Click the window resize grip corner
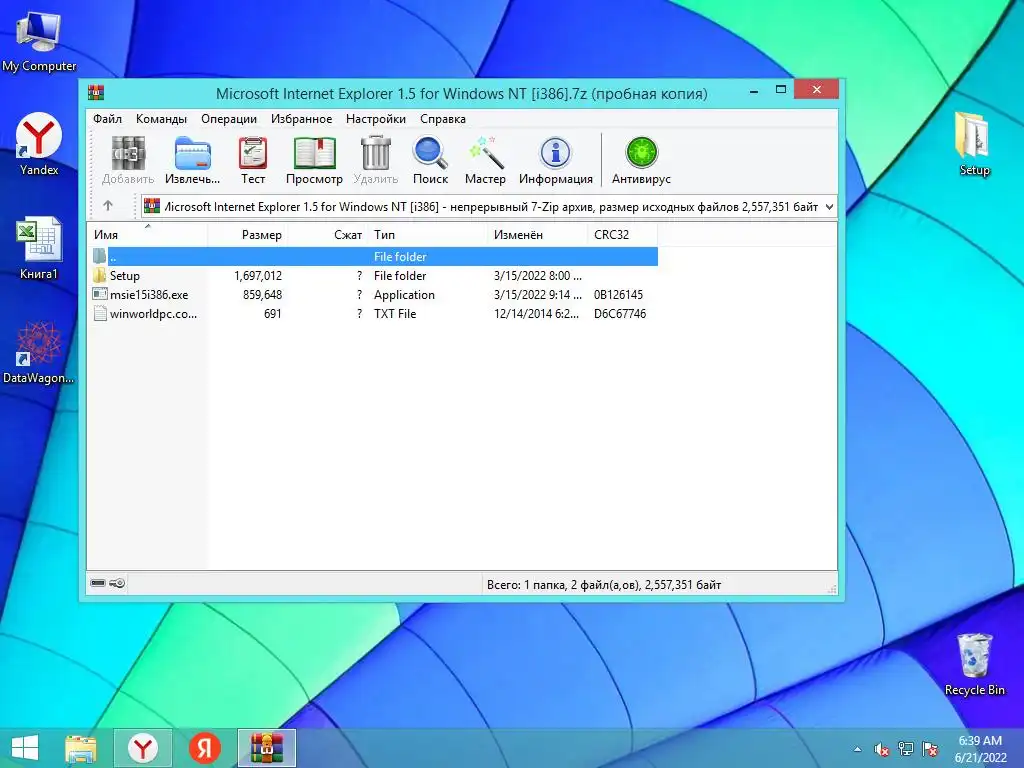 pos(831,588)
